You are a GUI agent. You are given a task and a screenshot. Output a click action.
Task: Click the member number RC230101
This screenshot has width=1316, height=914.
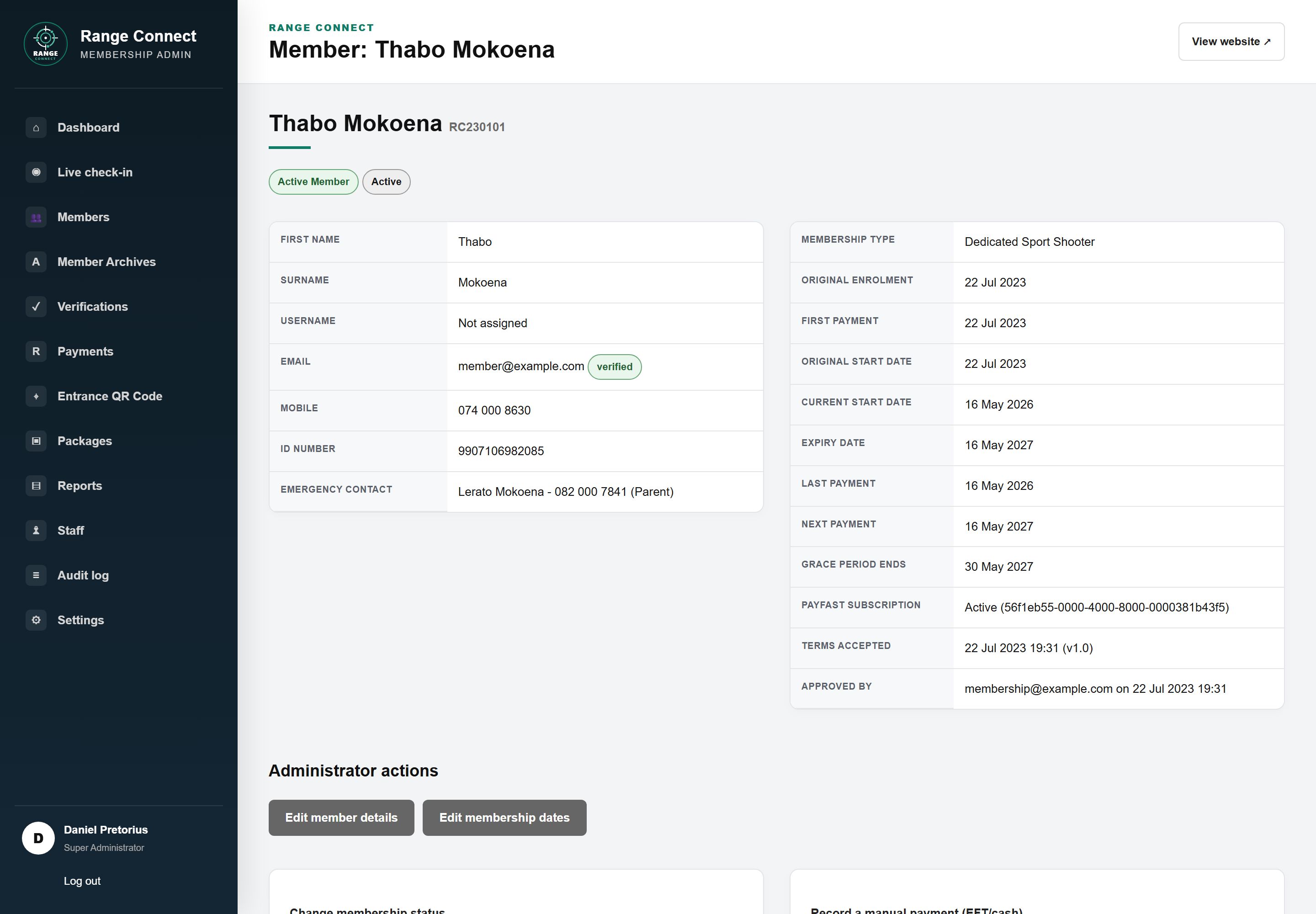pos(477,127)
